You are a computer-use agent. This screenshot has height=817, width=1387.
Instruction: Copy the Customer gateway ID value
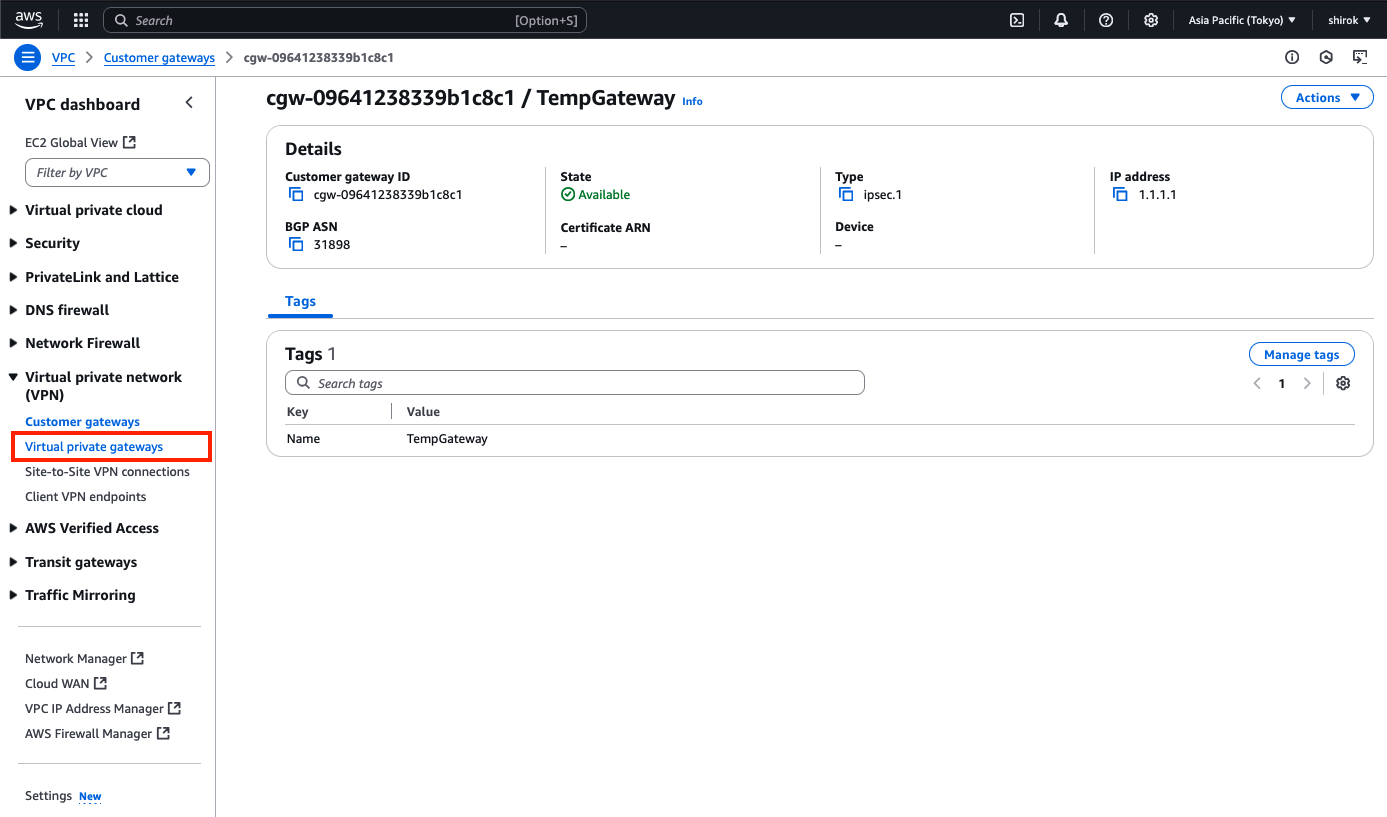click(x=296, y=195)
